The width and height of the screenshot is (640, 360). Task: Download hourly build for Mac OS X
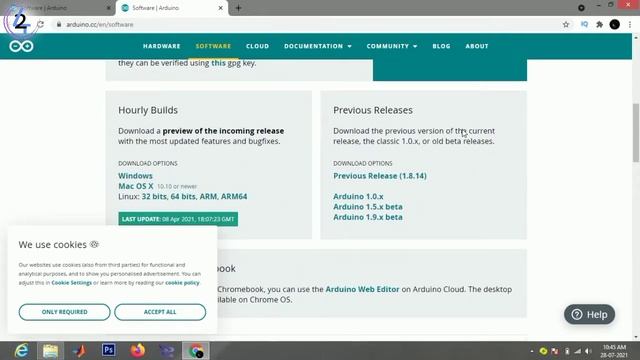[x=136, y=186]
